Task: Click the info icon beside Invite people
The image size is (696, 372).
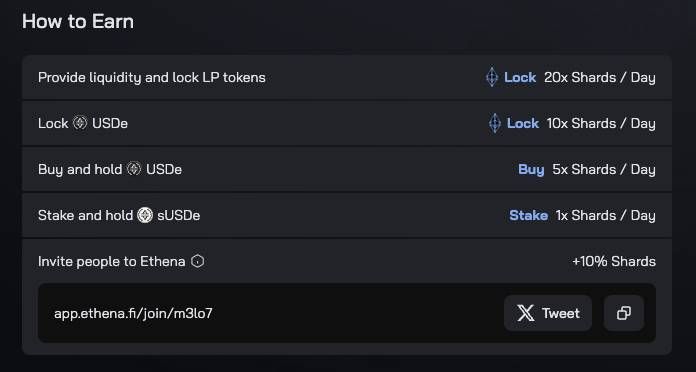Action: point(198,261)
